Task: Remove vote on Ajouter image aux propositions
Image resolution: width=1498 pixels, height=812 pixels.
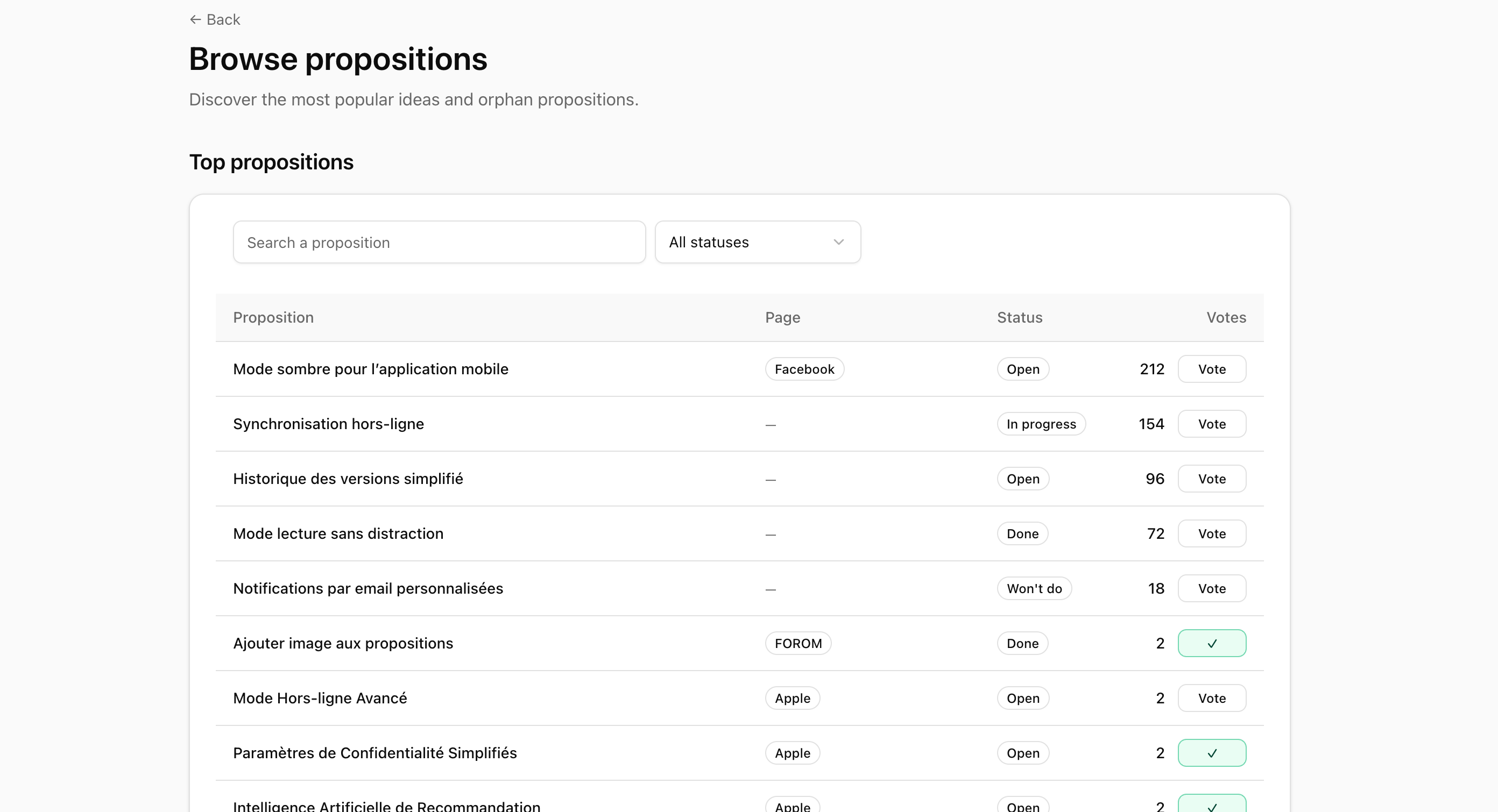Action: (x=1211, y=644)
